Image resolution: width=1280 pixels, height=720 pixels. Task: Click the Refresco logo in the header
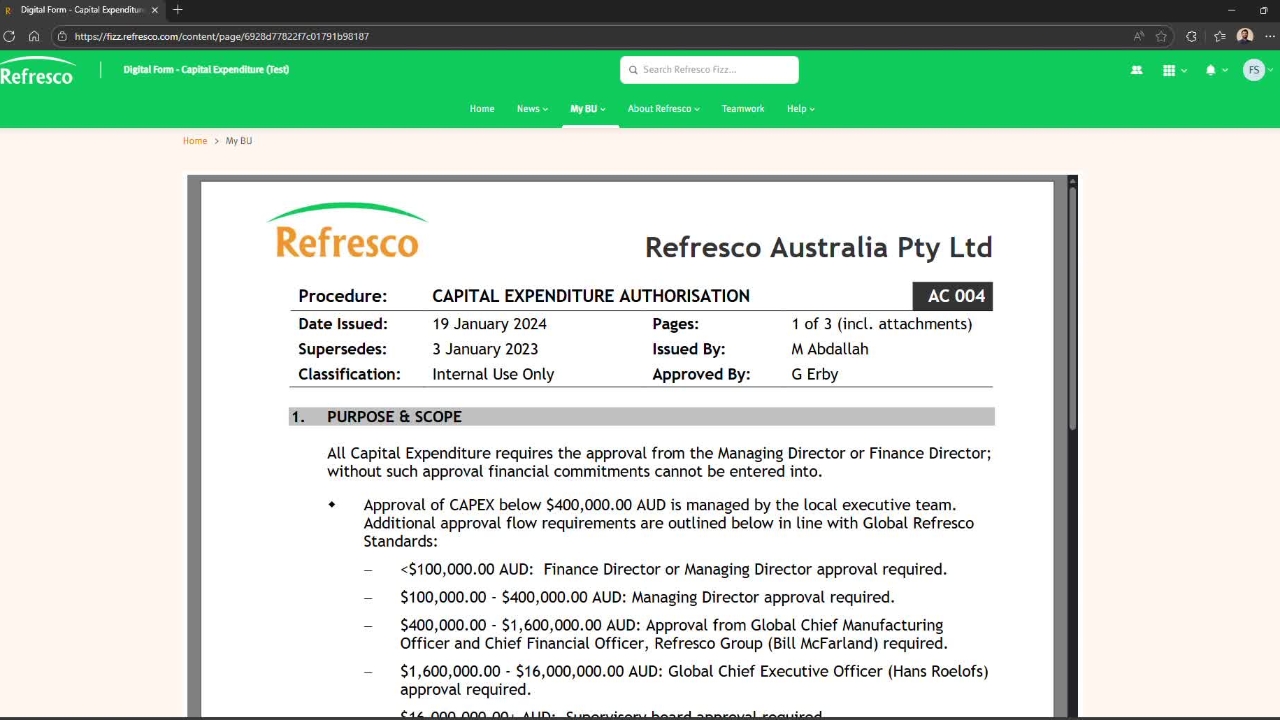point(38,71)
